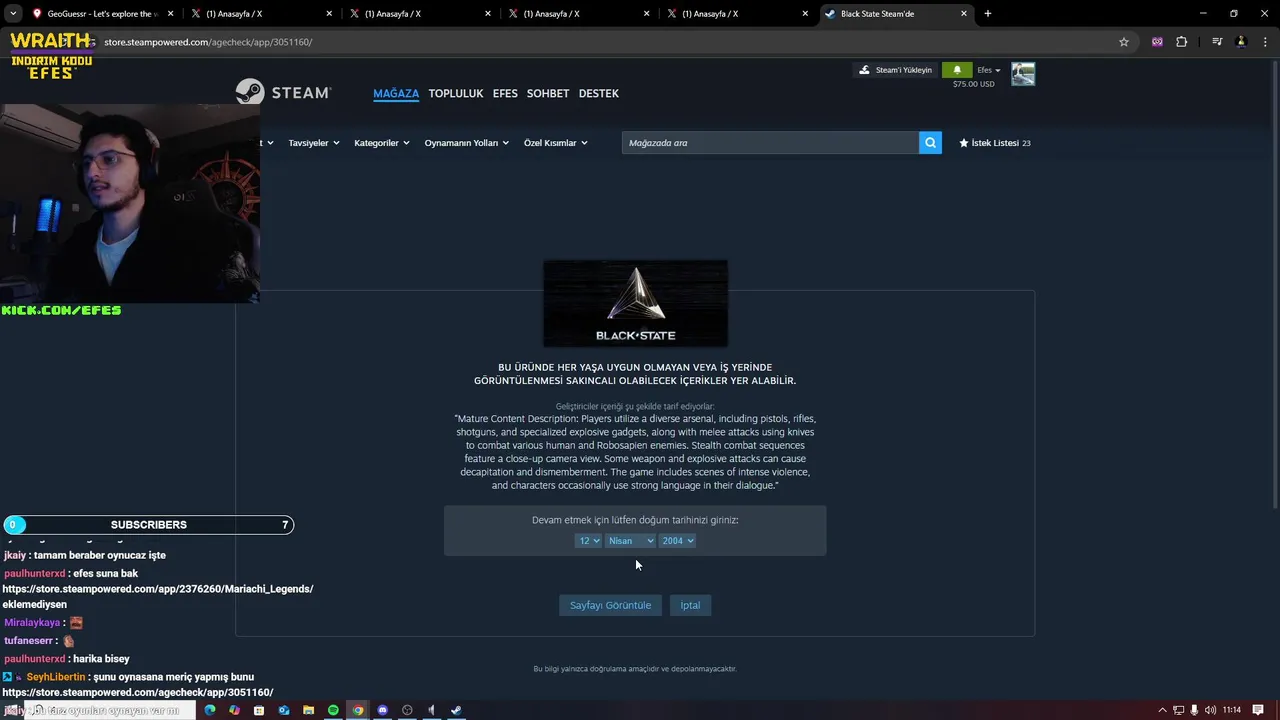Image resolution: width=1280 pixels, height=720 pixels.
Task: Click the Chrome taskbar icon
Action: tap(358, 710)
